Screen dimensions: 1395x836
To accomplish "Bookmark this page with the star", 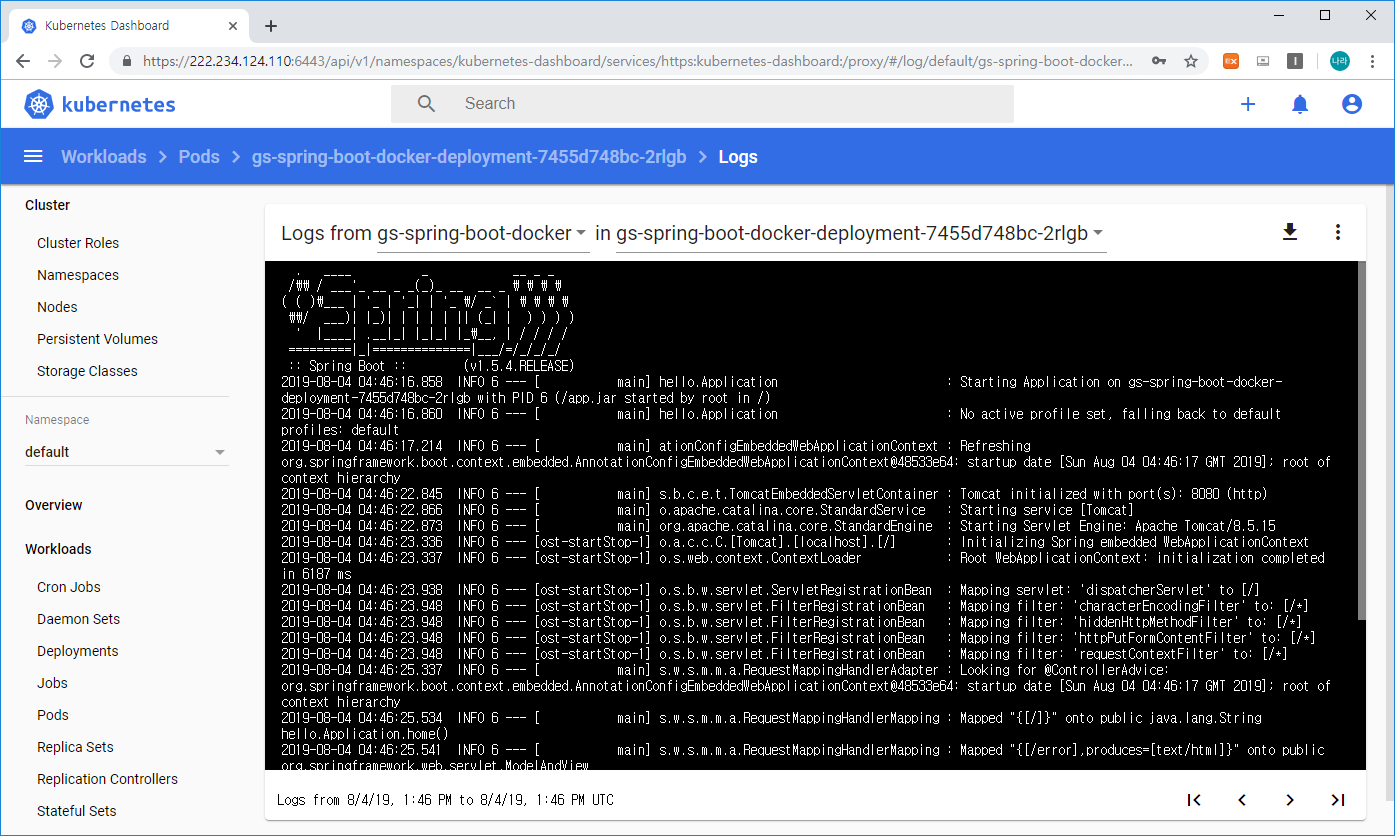I will pyautogui.click(x=1191, y=61).
